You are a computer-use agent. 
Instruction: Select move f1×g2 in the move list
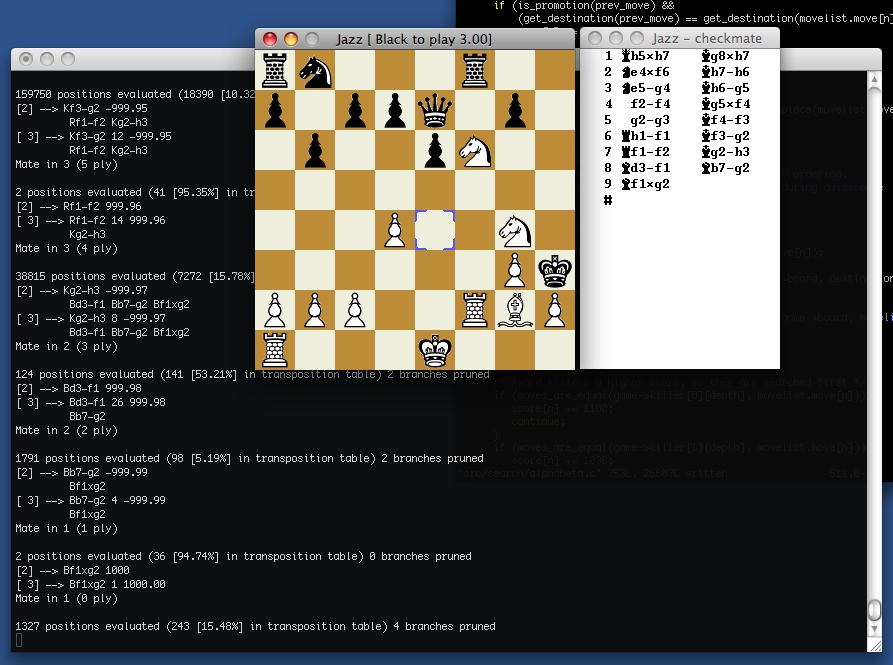(644, 184)
